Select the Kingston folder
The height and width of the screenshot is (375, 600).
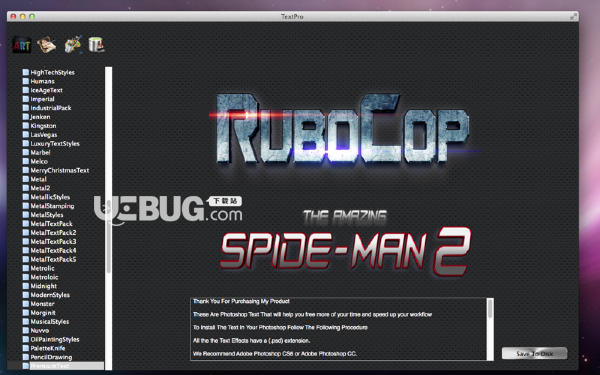[x=39, y=126]
